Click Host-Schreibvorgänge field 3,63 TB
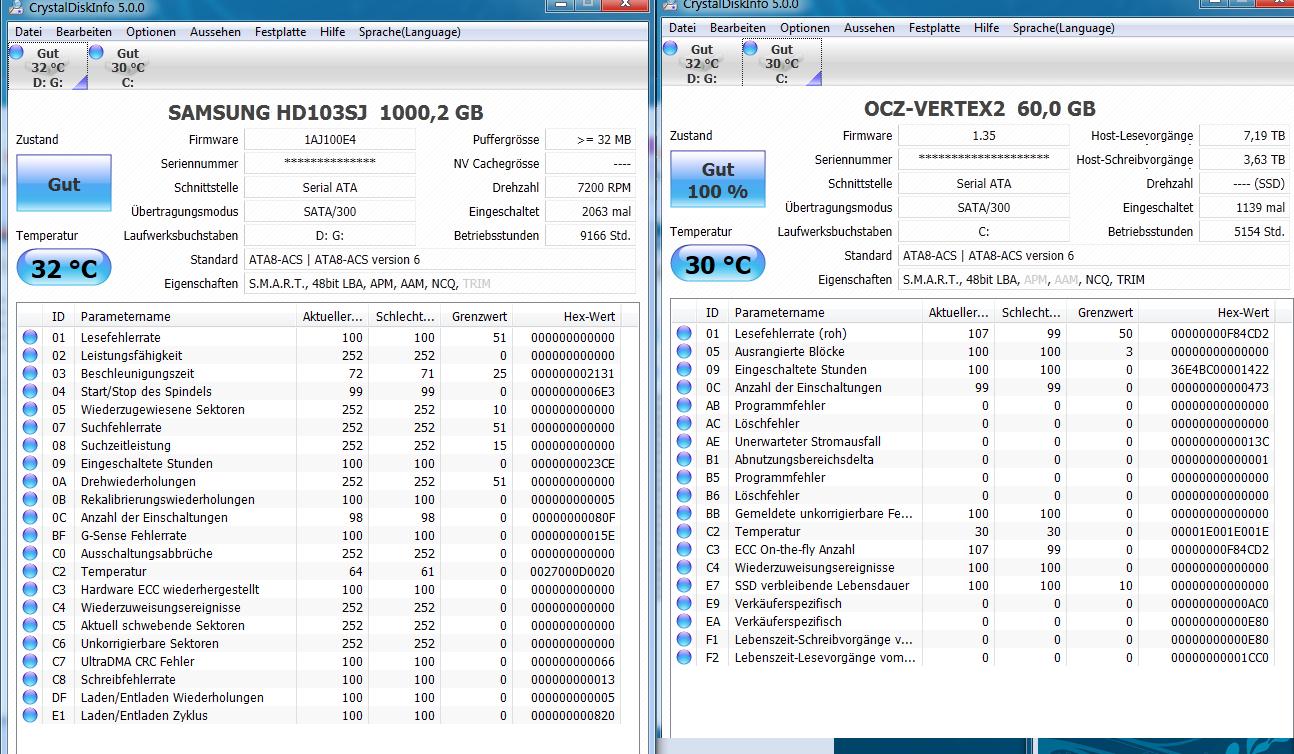This screenshot has height=754, width=1294. point(1244,160)
